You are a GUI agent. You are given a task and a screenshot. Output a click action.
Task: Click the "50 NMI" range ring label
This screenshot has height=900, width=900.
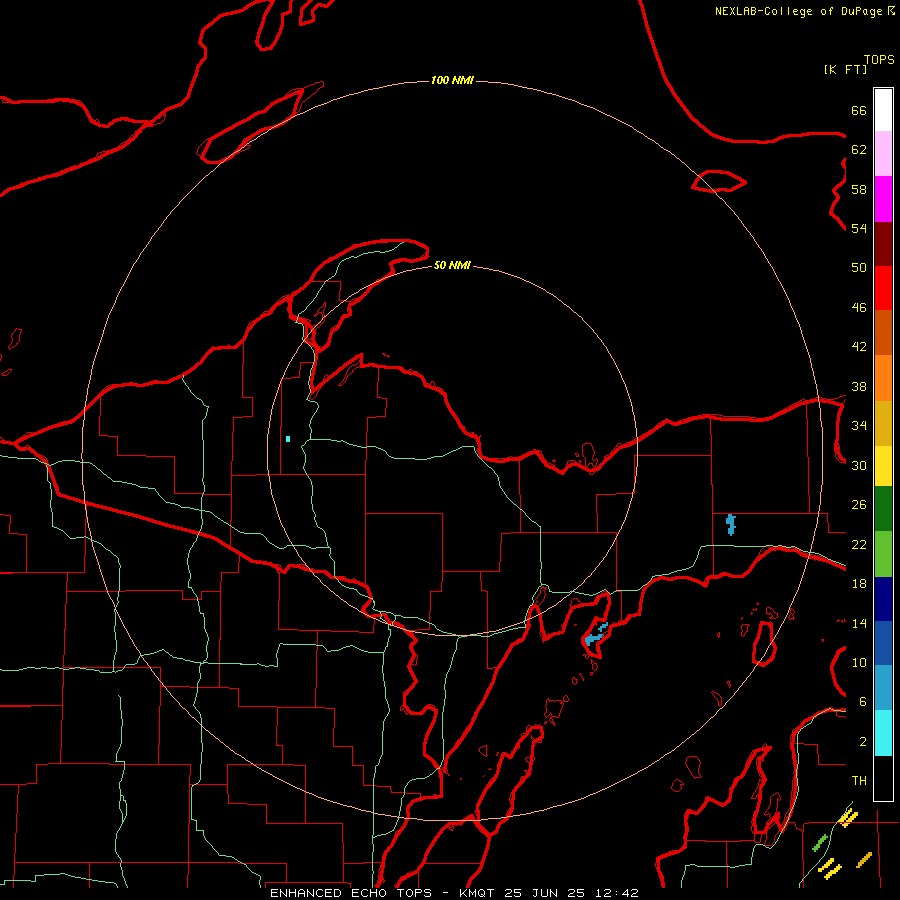click(x=452, y=265)
